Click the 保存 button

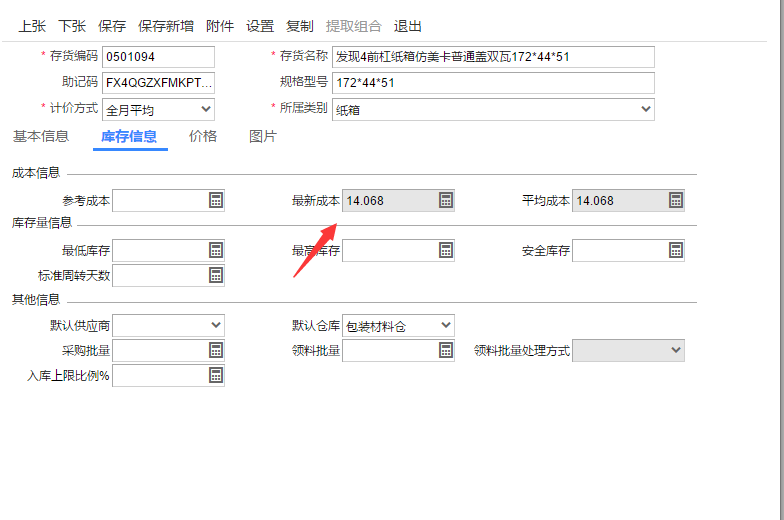[x=112, y=26]
